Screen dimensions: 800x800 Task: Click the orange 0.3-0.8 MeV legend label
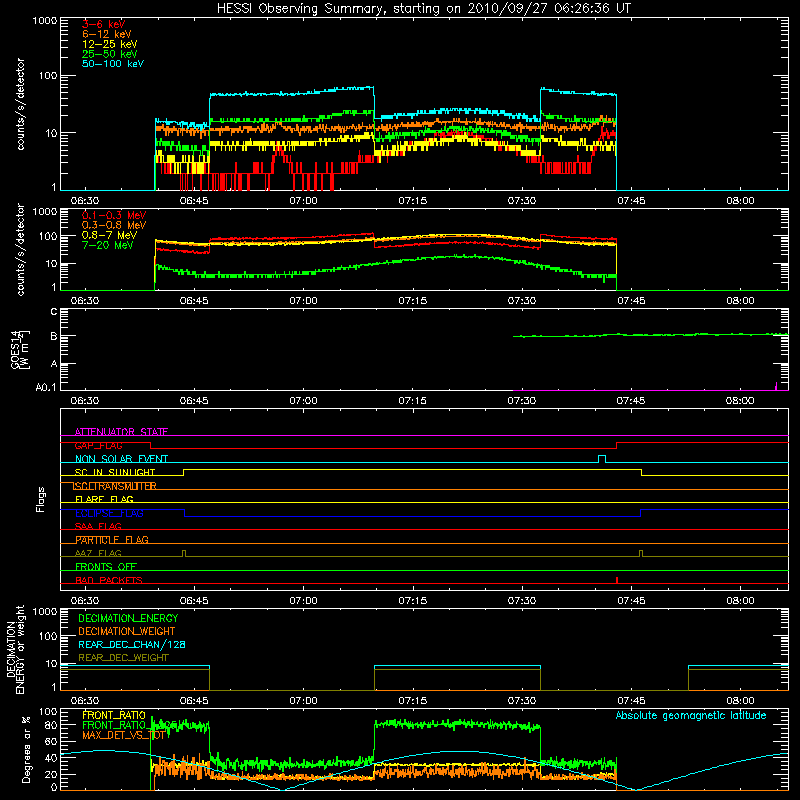click(114, 225)
